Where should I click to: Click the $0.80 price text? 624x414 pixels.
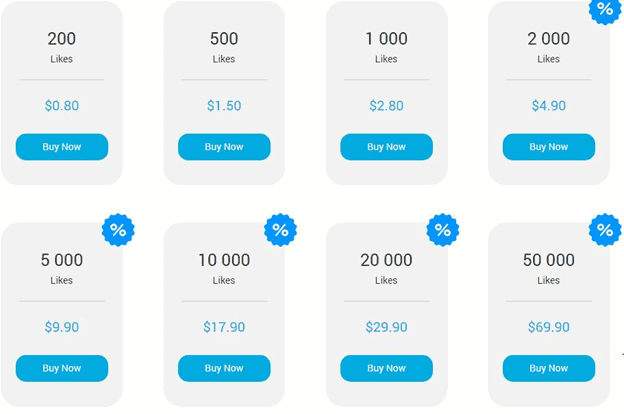[x=62, y=106]
